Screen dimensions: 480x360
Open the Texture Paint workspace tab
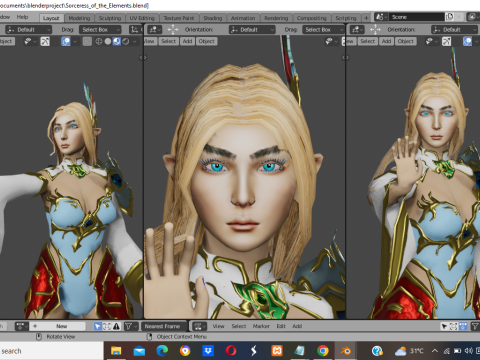(x=179, y=18)
